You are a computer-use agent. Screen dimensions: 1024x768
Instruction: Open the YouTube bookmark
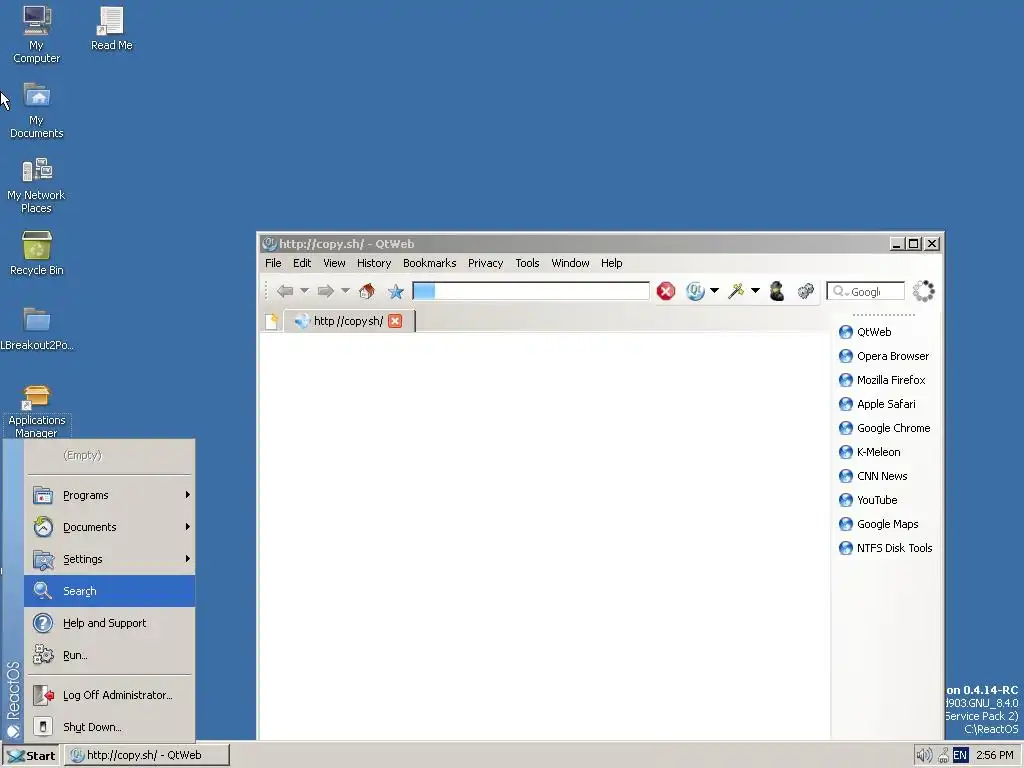869,500
